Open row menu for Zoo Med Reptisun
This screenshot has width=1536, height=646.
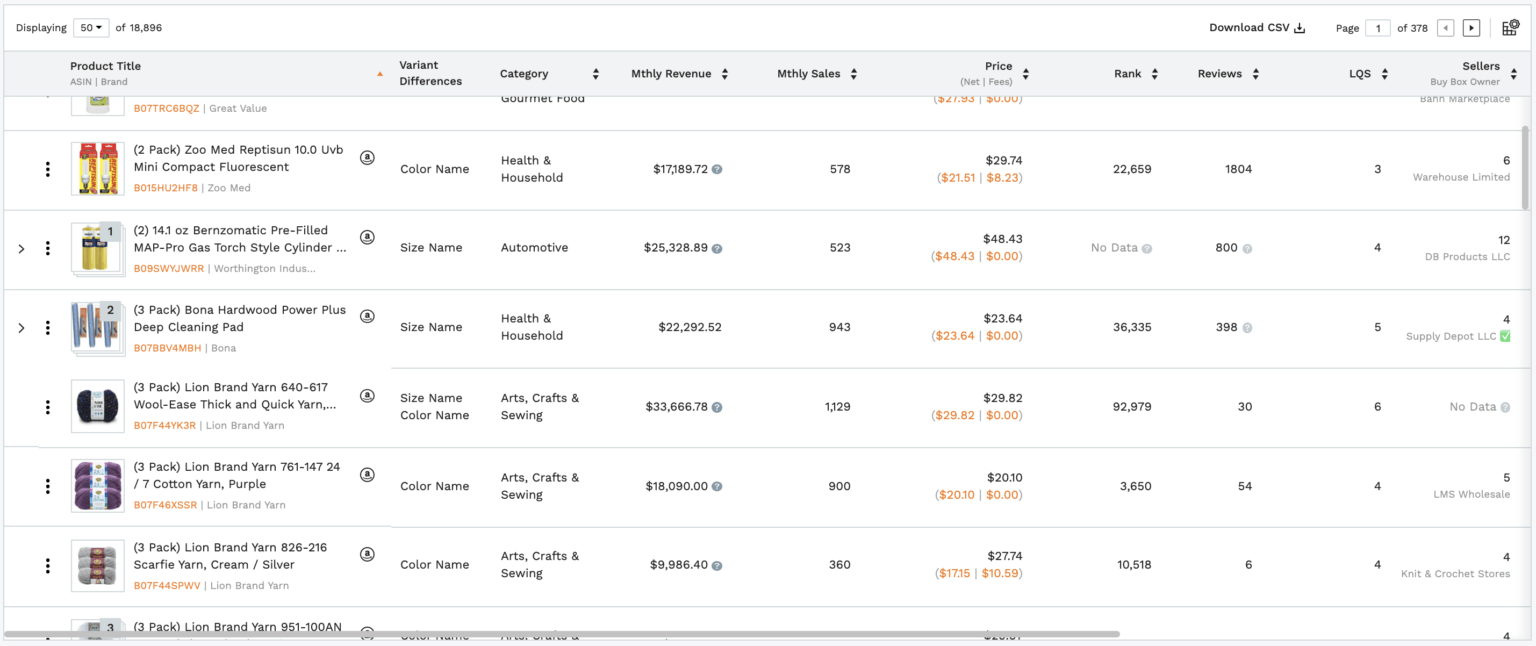(47, 169)
